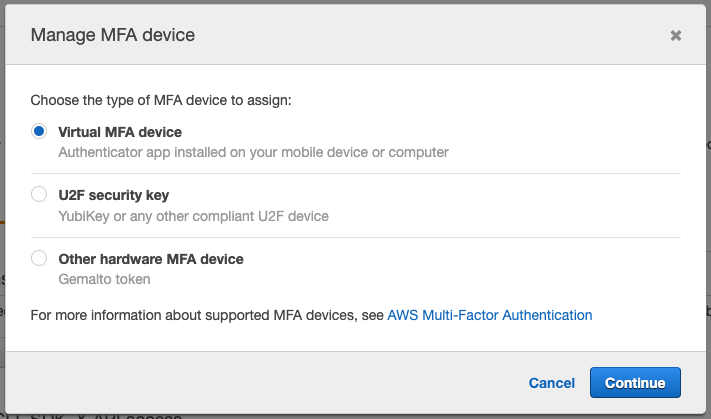Click the Manage MFA device title
This screenshot has width=711, height=419.
click(112, 35)
